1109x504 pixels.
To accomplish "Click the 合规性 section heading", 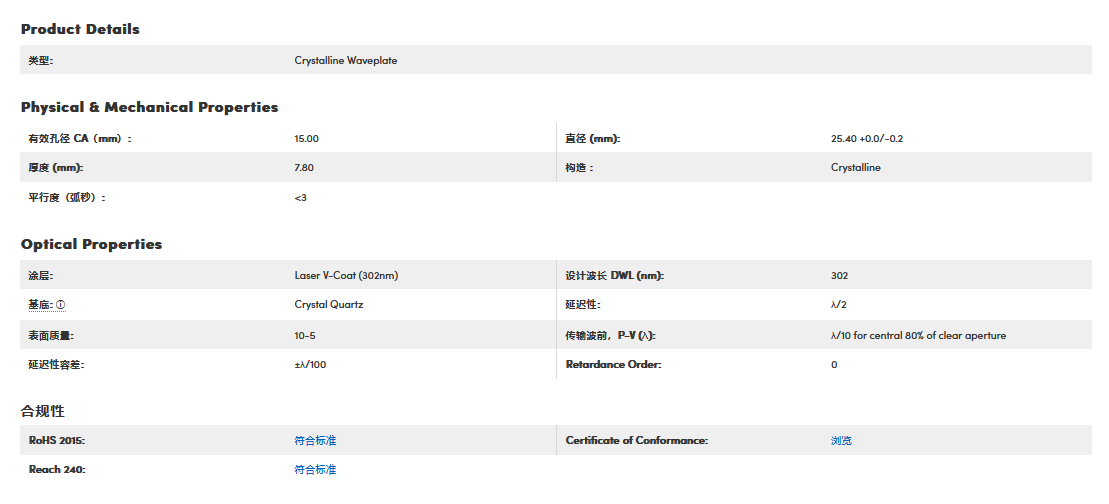I will click(x=43, y=411).
